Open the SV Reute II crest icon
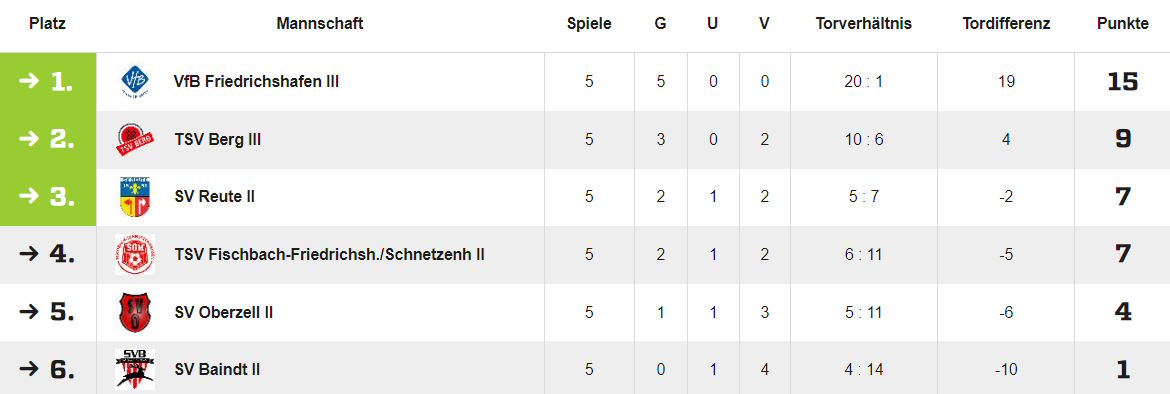Viewport: 1170px width, 394px height. click(135, 197)
